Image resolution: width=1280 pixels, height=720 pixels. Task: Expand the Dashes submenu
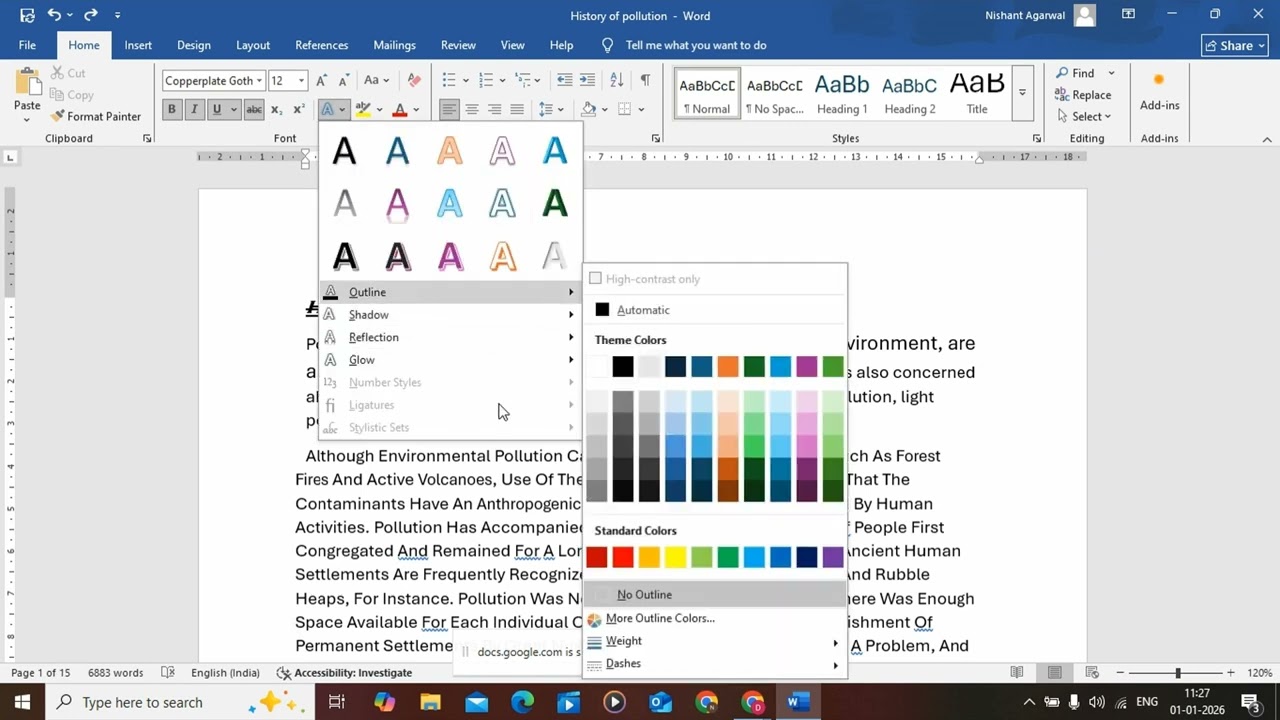(715, 664)
